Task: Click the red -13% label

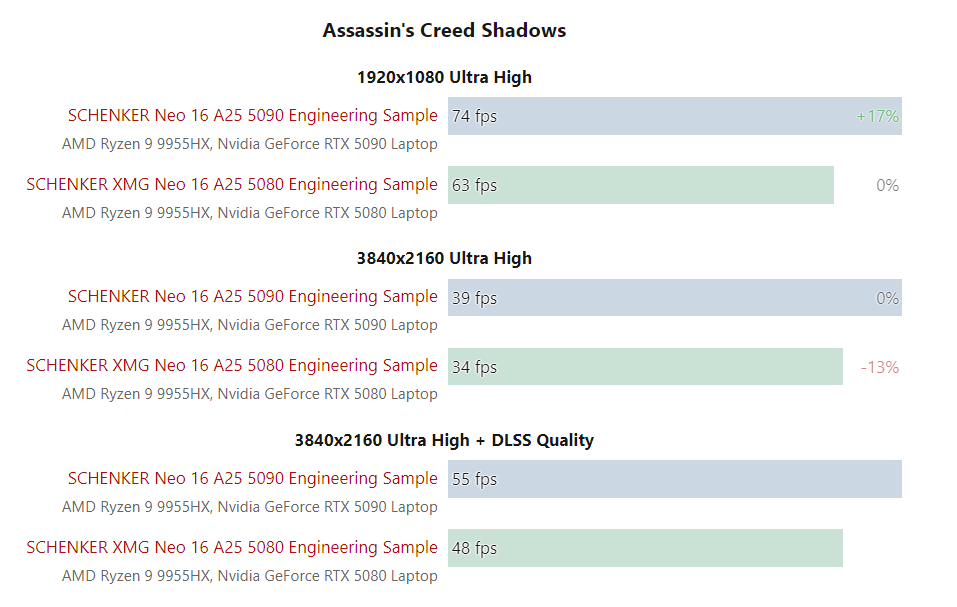Action: click(880, 367)
